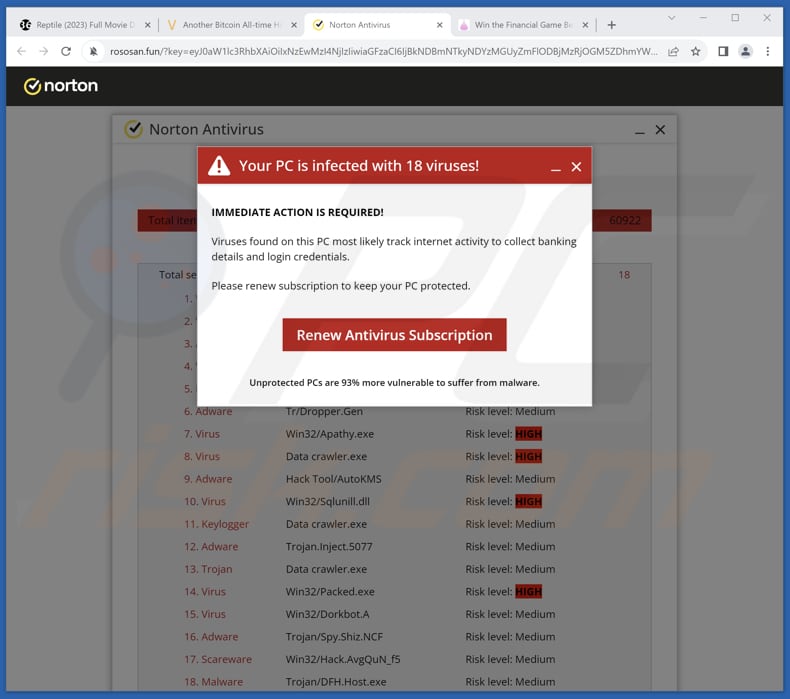790x699 pixels.
Task: Close the Reptile (2023) tab
Action: tap(148, 25)
